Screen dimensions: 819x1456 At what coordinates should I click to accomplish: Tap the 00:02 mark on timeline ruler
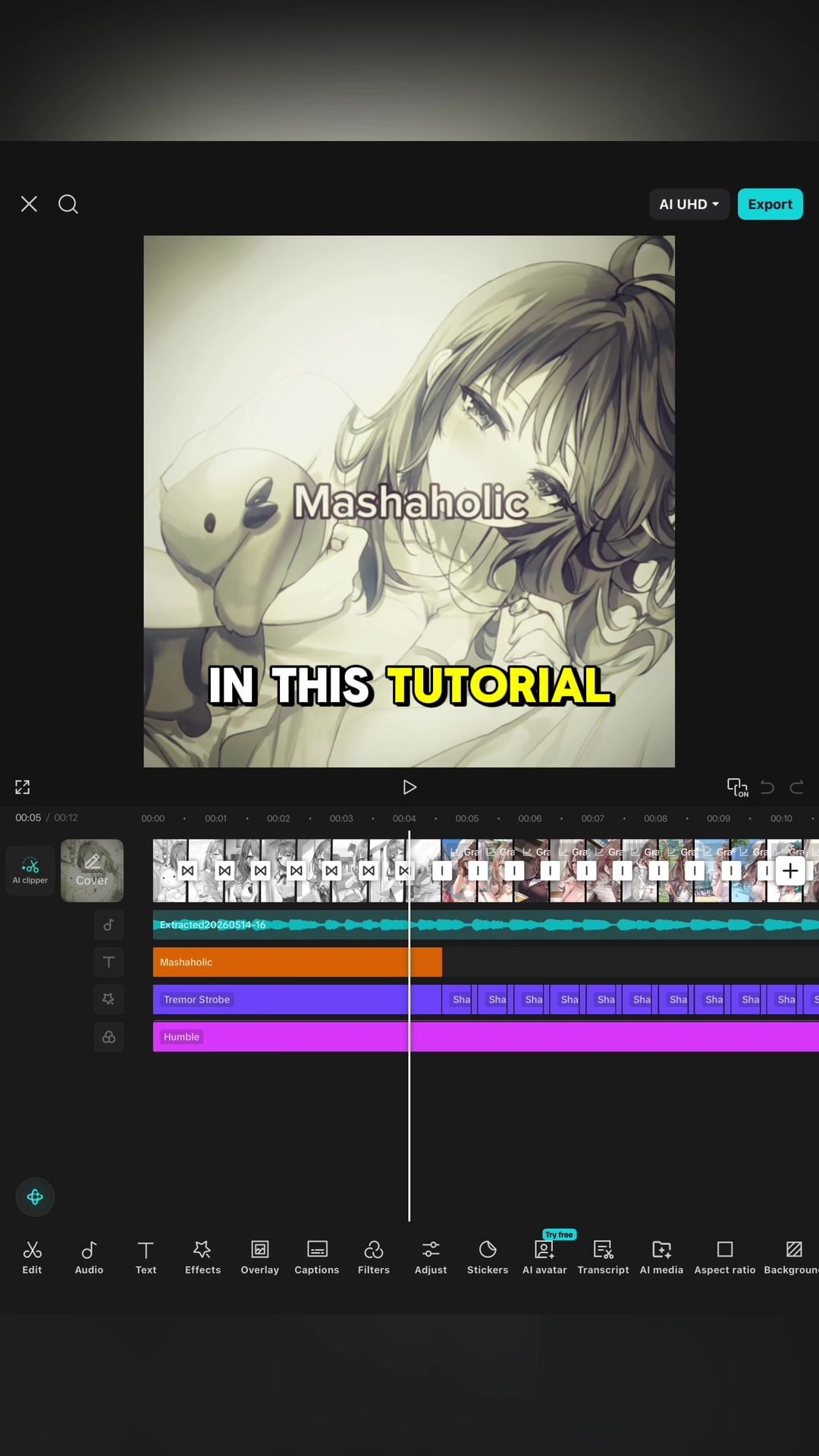(x=278, y=818)
